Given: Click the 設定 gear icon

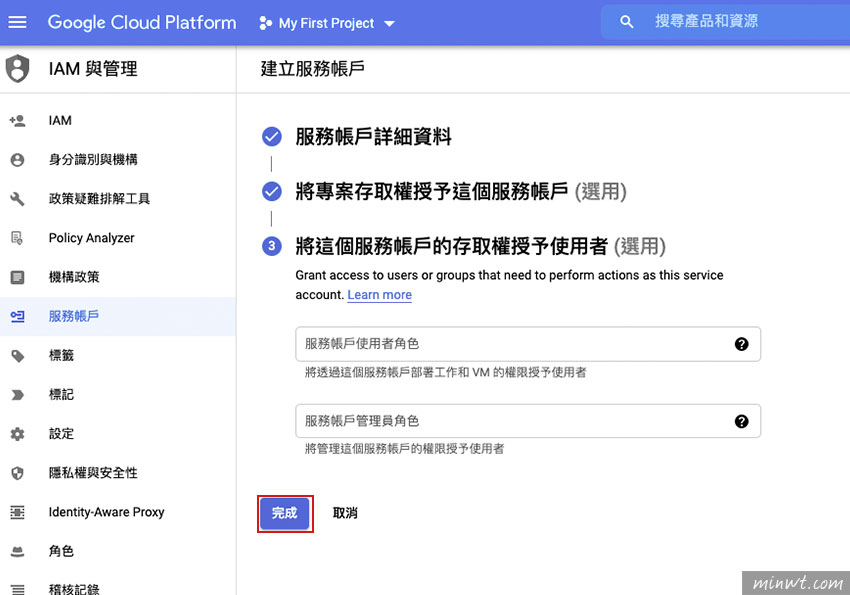Looking at the screenshot, I should 17,434.
